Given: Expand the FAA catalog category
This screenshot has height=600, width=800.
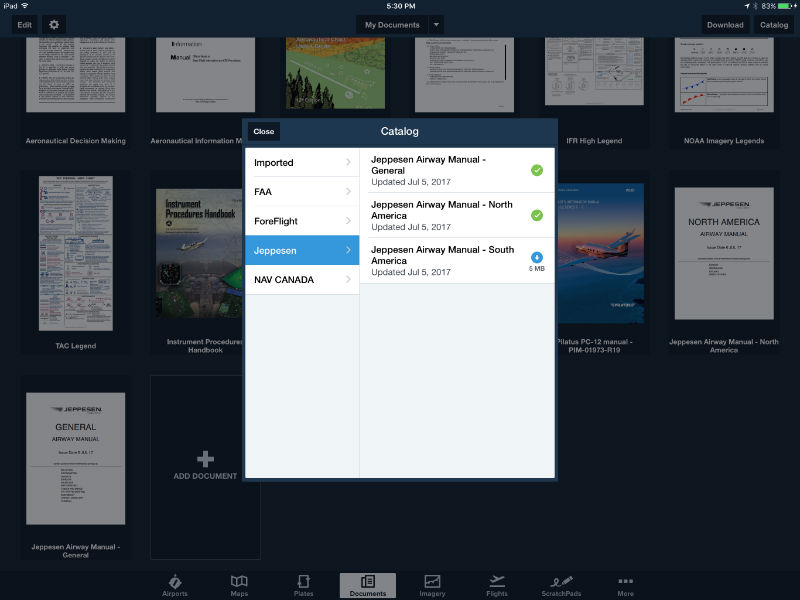Looking at the screenshot, I should pos(302,192).
